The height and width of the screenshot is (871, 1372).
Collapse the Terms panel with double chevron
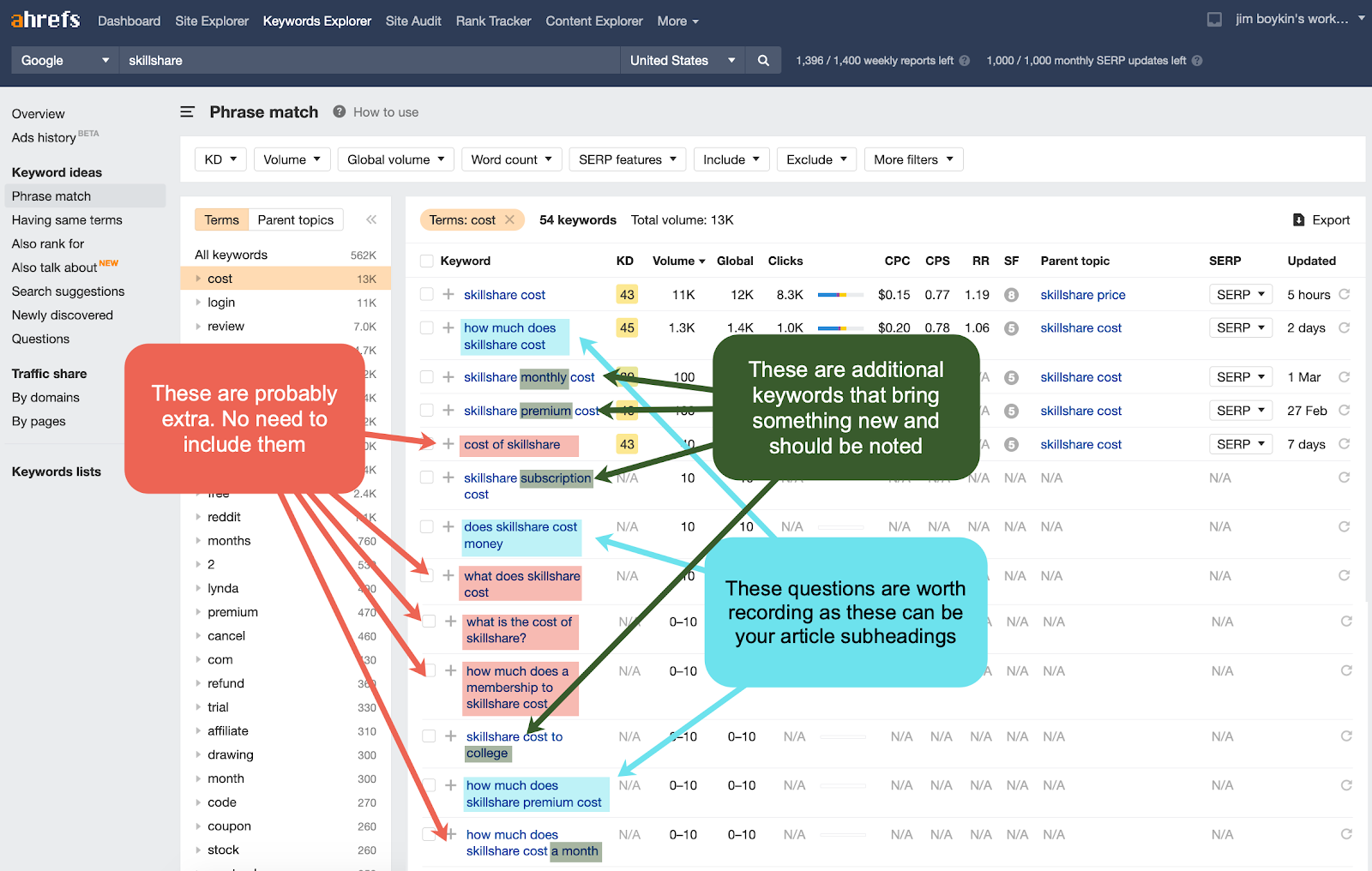click(x=371, y=220)
